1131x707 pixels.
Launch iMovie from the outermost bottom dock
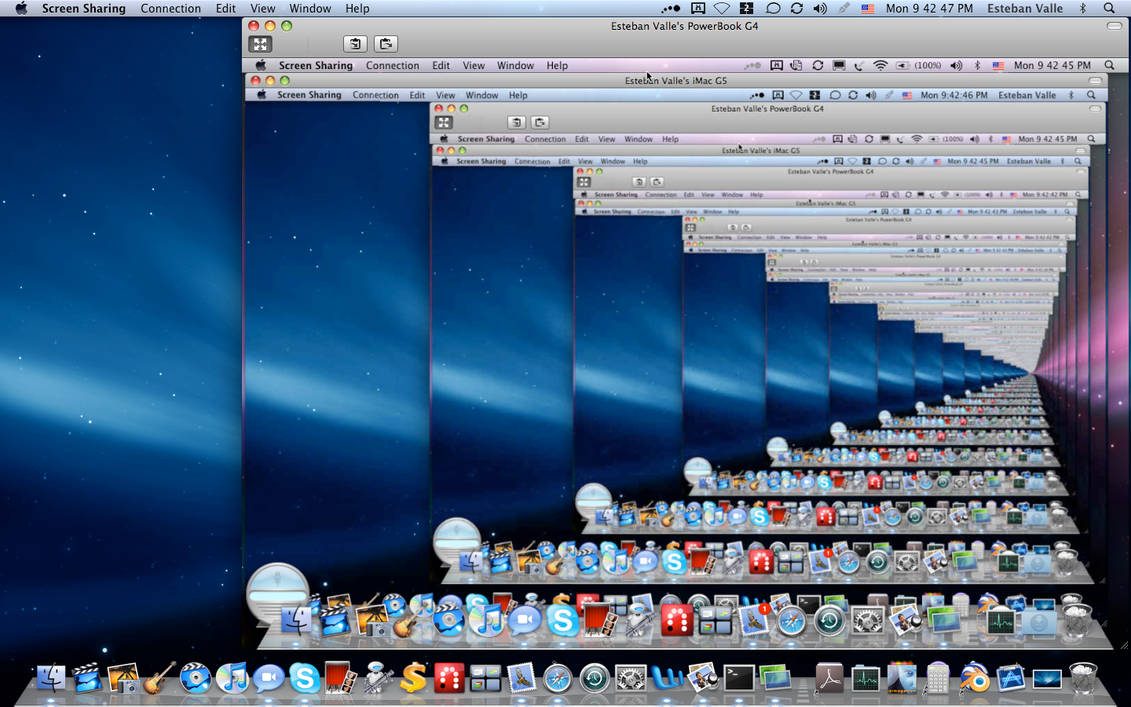(87, 678)
